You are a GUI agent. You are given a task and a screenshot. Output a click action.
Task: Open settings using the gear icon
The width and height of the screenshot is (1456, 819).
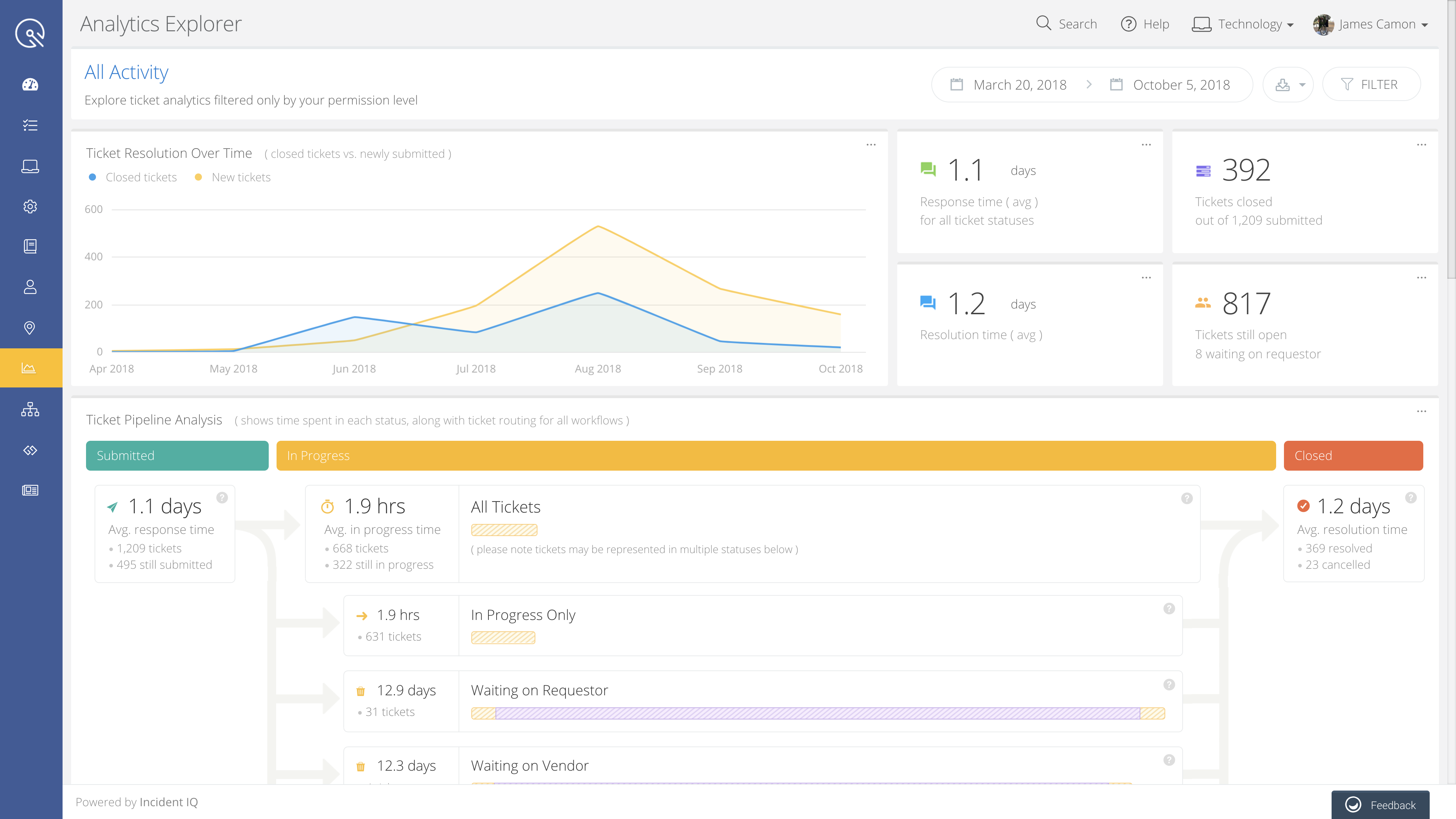[30, 206]
